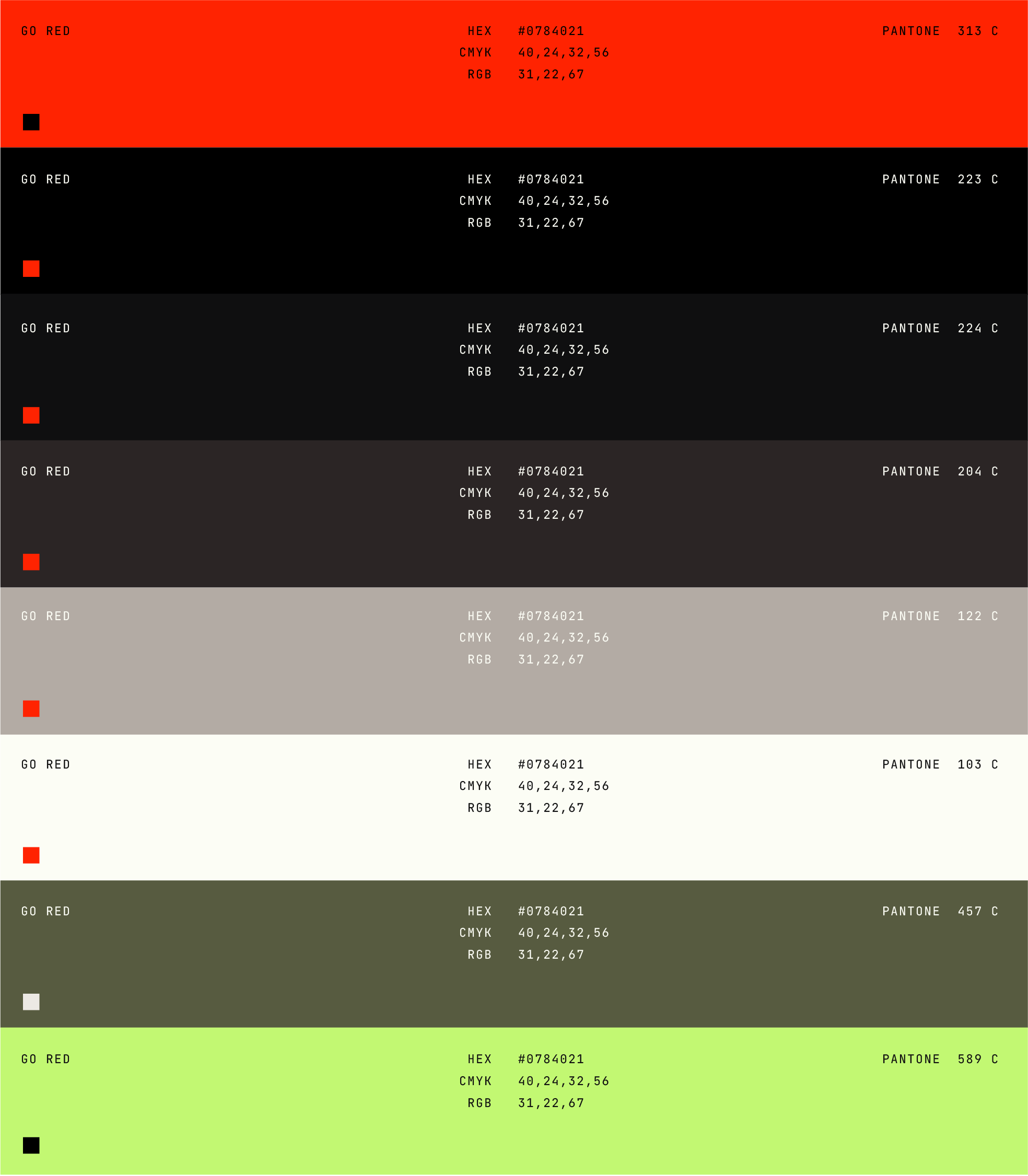This screenshot has height=1176, width=1028.
Task: Click RGB value 31,22,67 in the Pantone 457 C band
Action: click(551, 955)
